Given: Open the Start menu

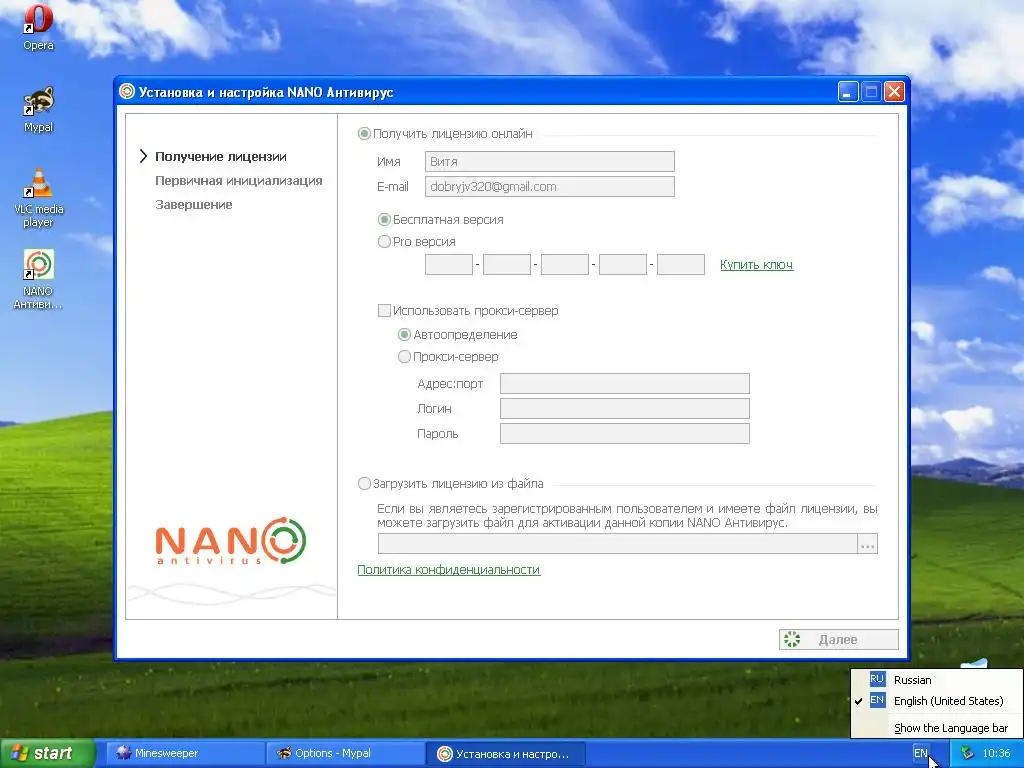Looking at the screenshot, I should (47, 754).
